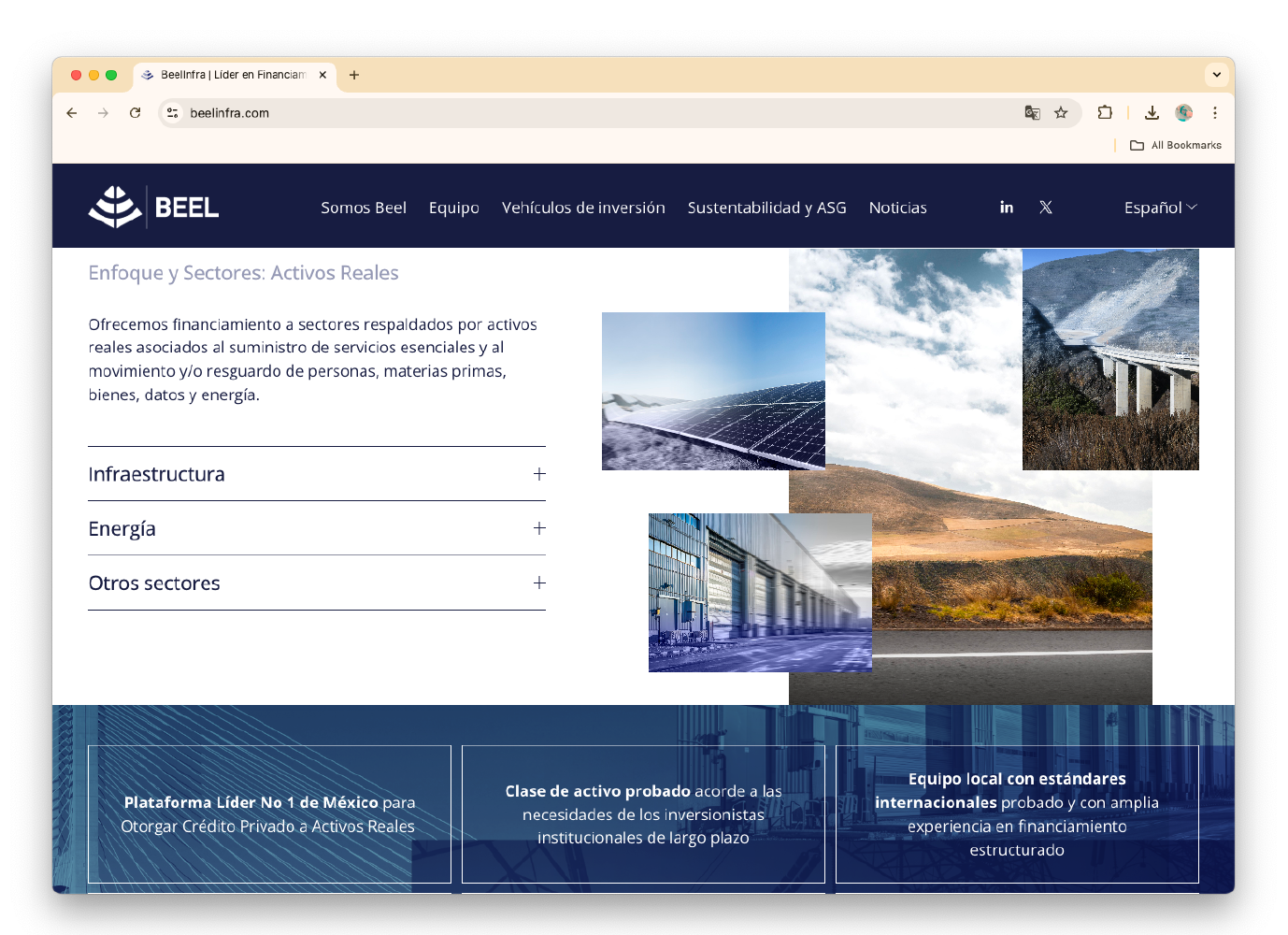Go to Vehículos de inversión
The height and width of the screenshot is (935, 1288).
[583, 208]
